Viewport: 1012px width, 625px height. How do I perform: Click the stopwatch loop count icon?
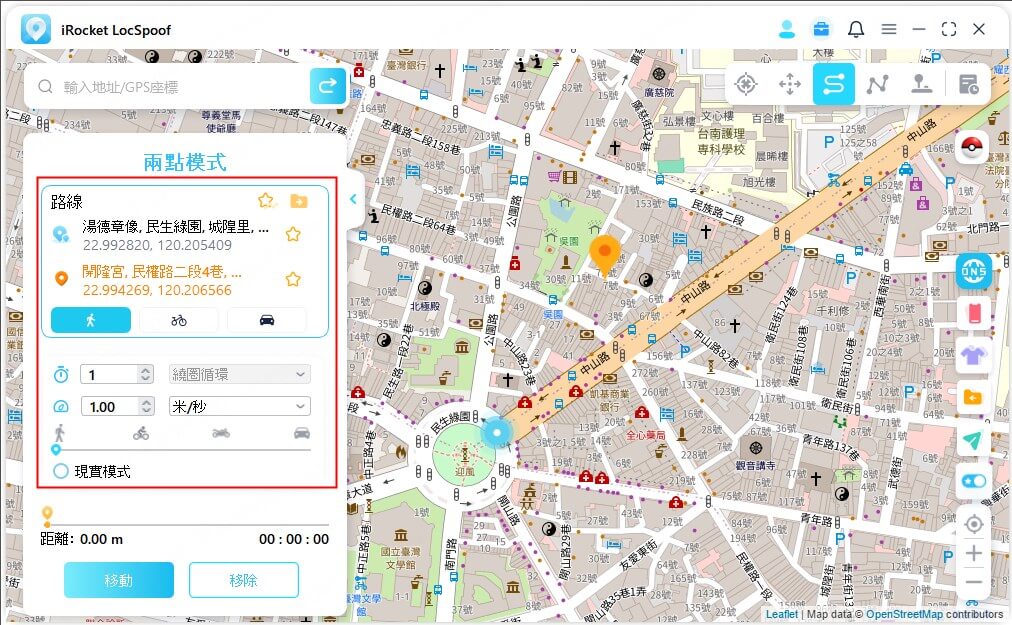click(x=61, y=374)
